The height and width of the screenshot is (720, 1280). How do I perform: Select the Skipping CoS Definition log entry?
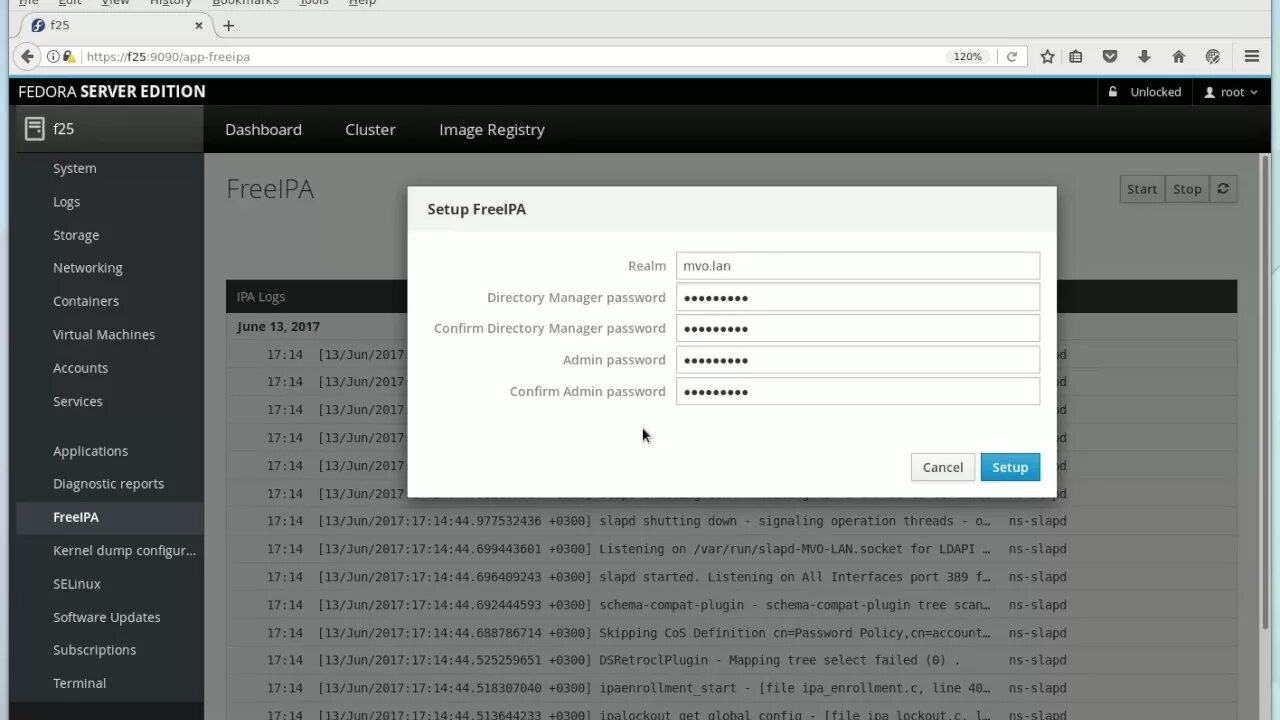(731, 633)
